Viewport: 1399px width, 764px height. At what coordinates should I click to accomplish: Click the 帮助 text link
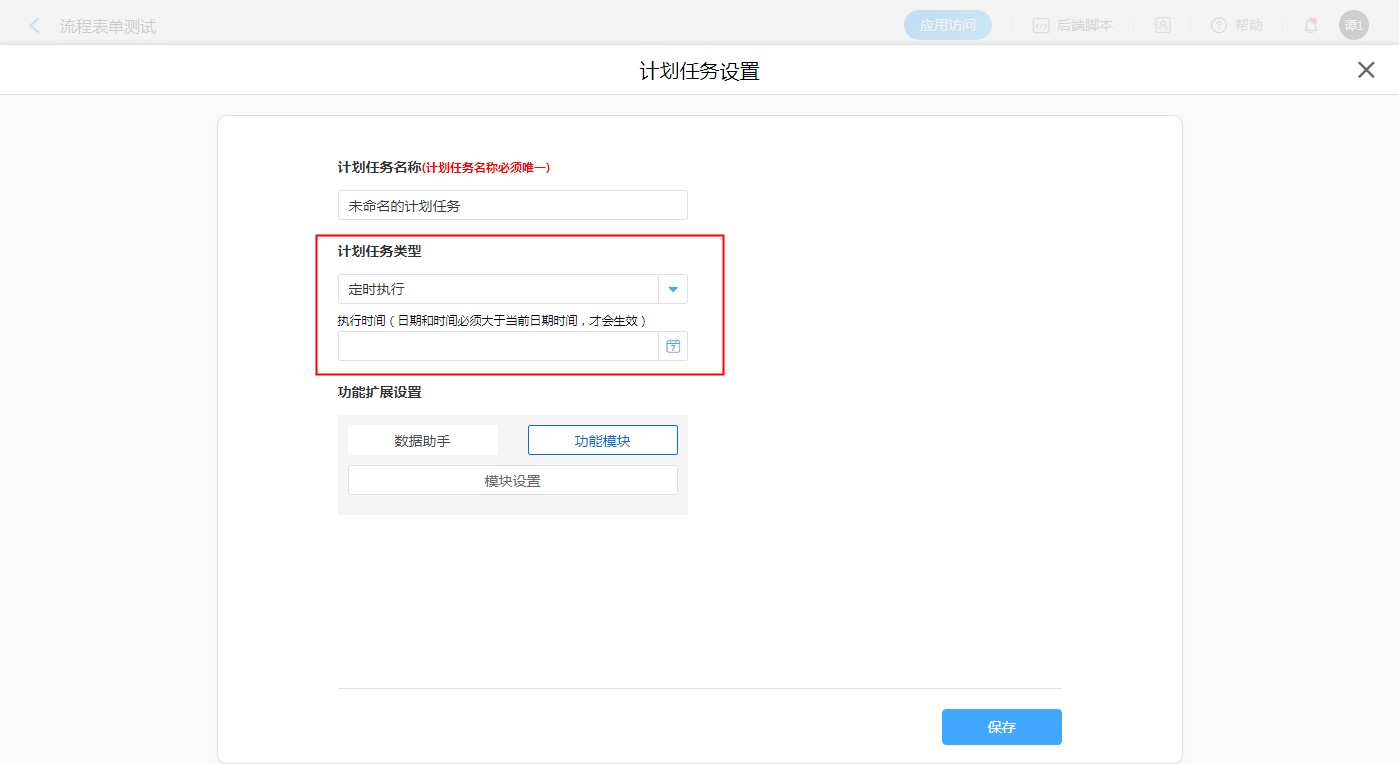pyautogui.click(x=1249, y=26)
